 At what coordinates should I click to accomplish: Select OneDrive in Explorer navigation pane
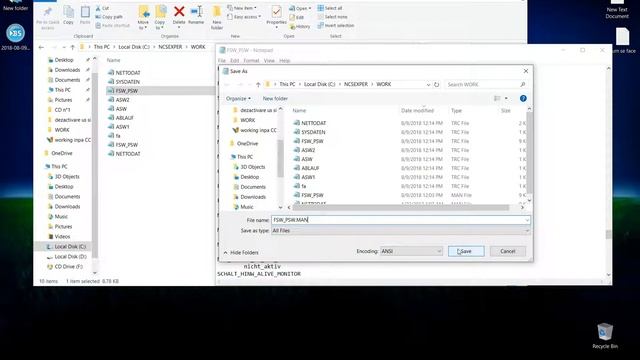click(x=61, y=153)
